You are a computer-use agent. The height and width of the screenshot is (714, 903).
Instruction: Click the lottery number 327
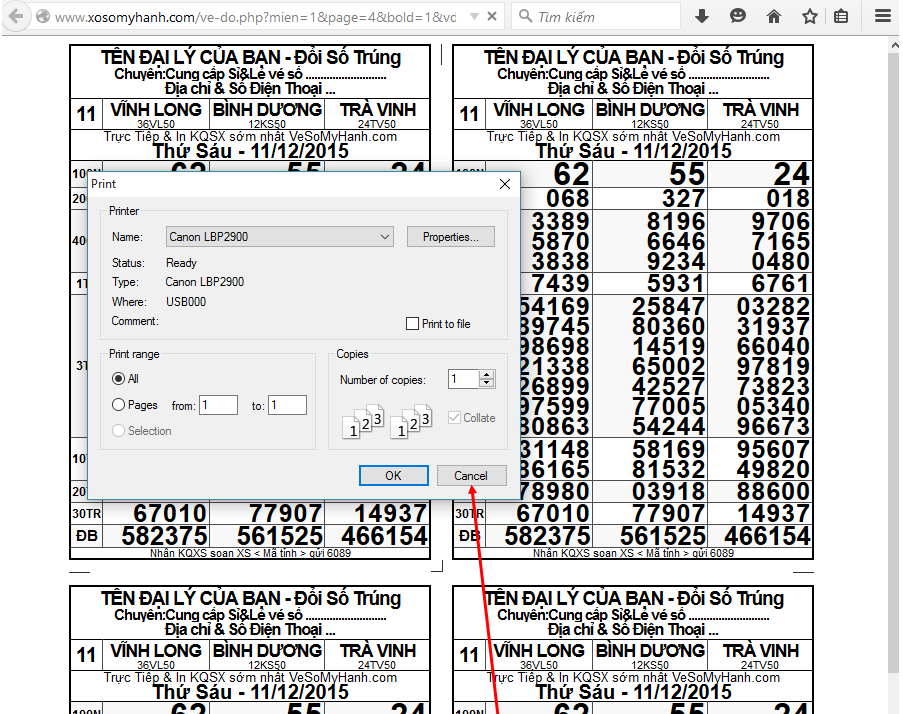click(x=684, y=199)
